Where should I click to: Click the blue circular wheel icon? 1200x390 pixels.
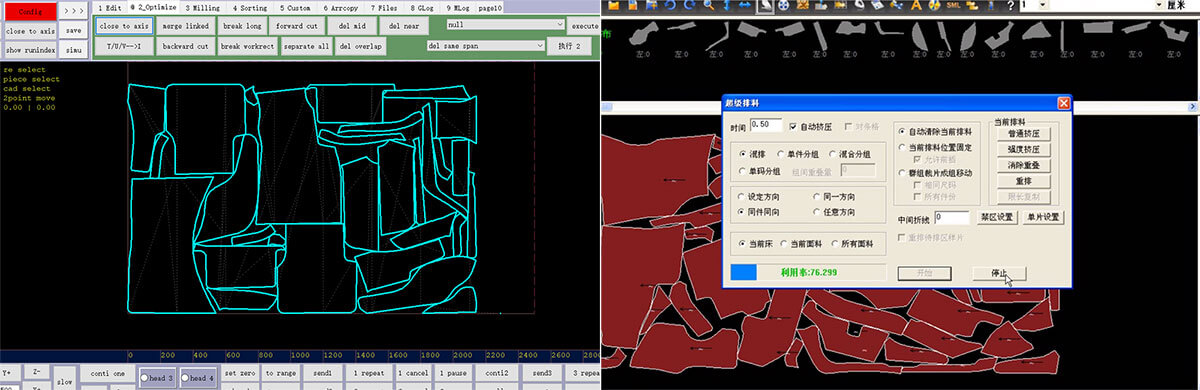(x=783, y=5)
